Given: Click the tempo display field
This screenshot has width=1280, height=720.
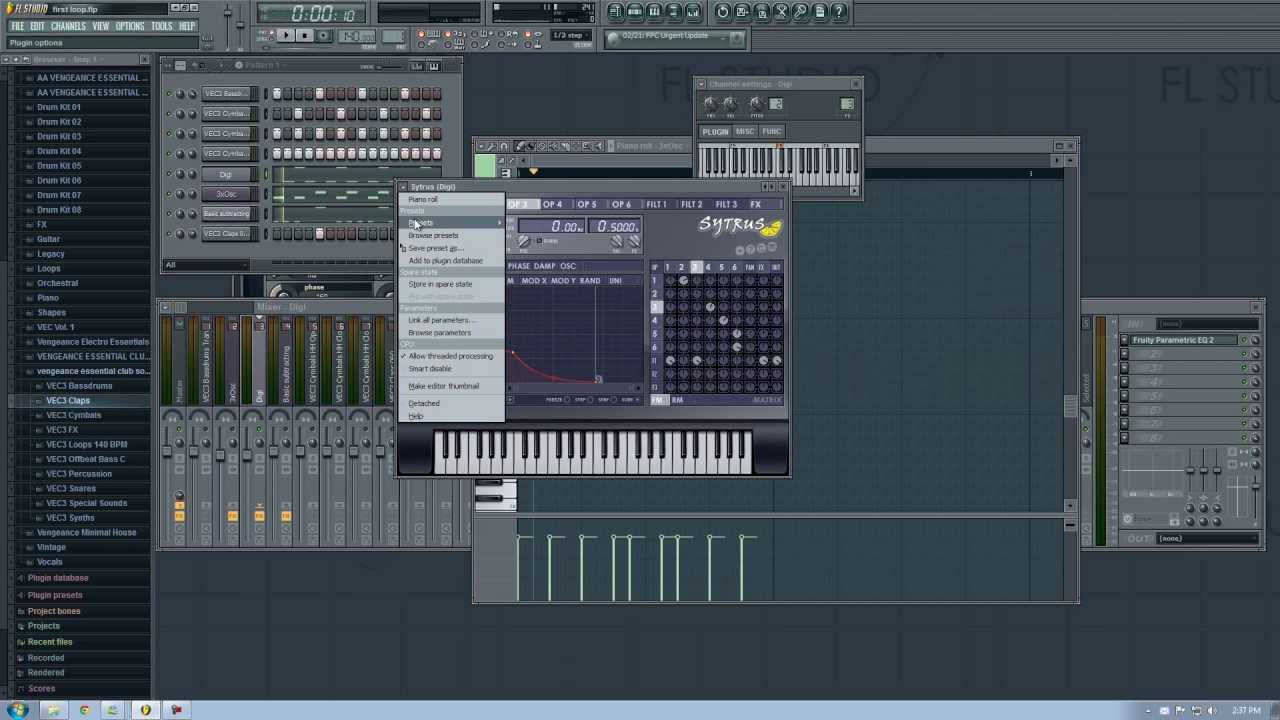Looking at the screenshot, I should click(x=358, y=36).
